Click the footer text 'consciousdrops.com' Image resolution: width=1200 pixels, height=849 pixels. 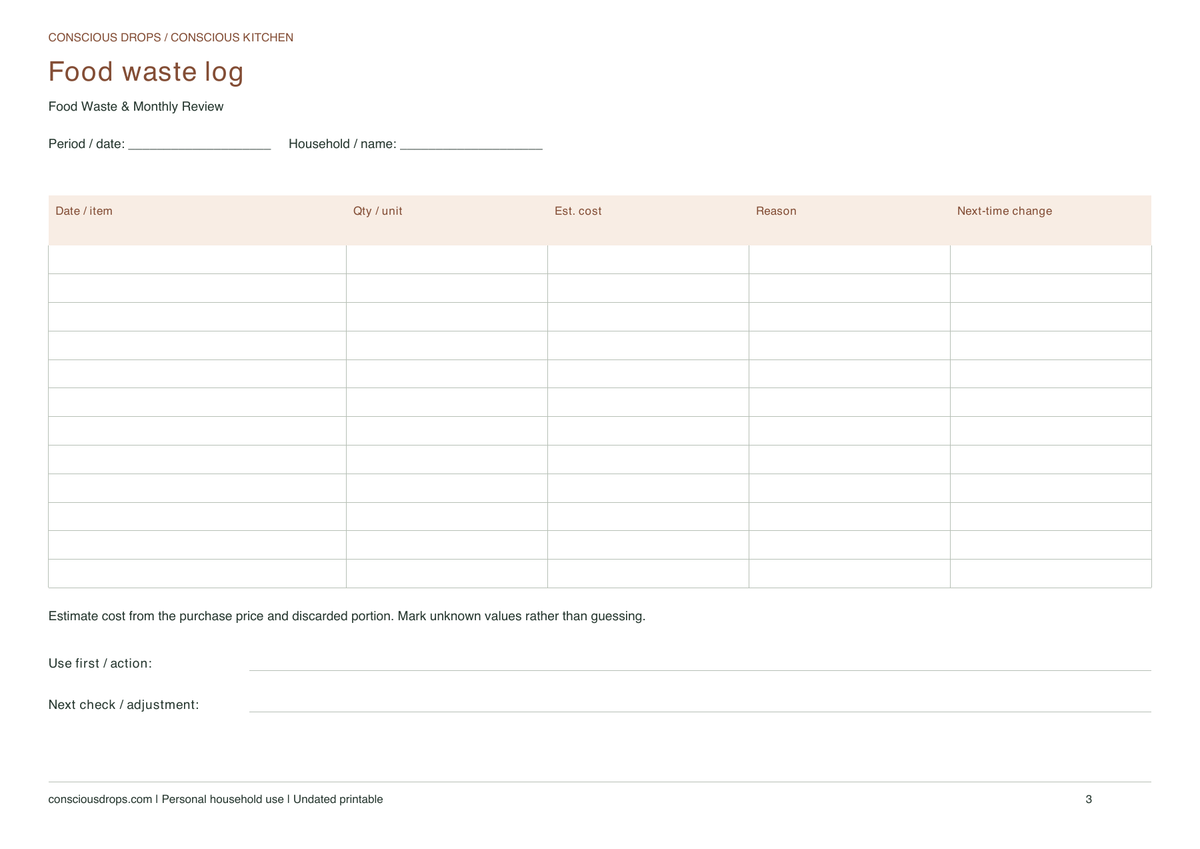tap(100, 800)
